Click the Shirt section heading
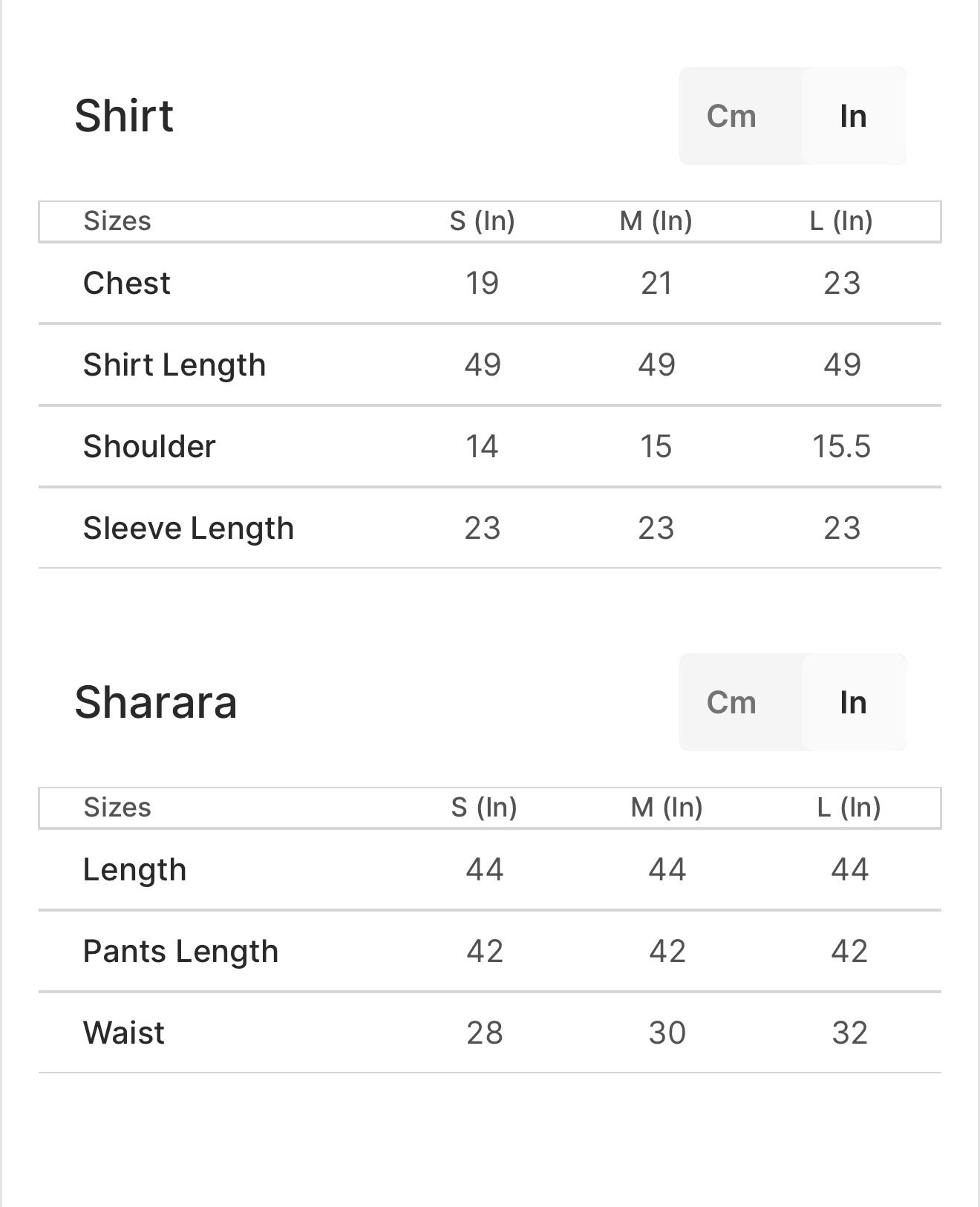 (124, 116)
